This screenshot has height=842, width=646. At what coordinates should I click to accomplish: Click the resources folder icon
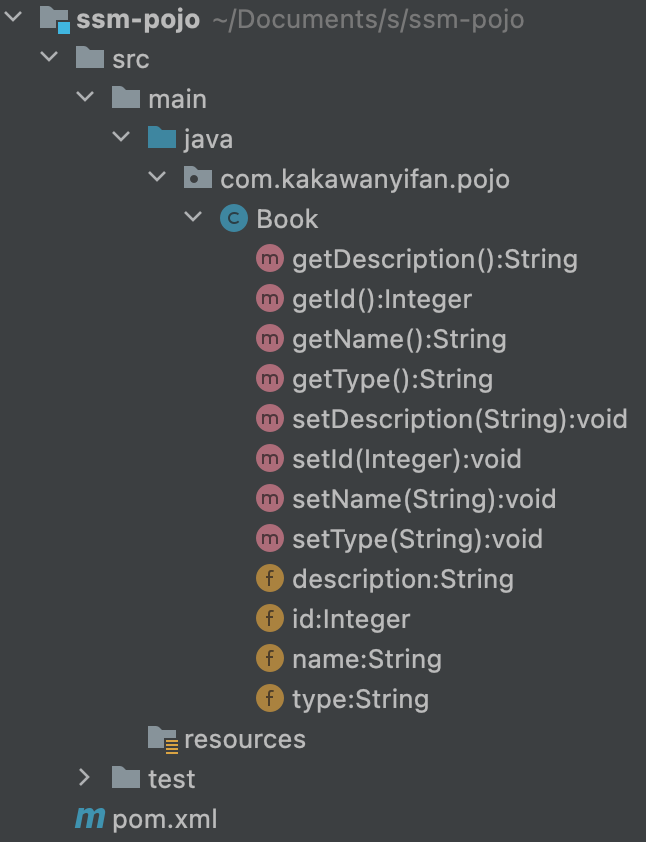pyautogui.click(x=162, y=739)
